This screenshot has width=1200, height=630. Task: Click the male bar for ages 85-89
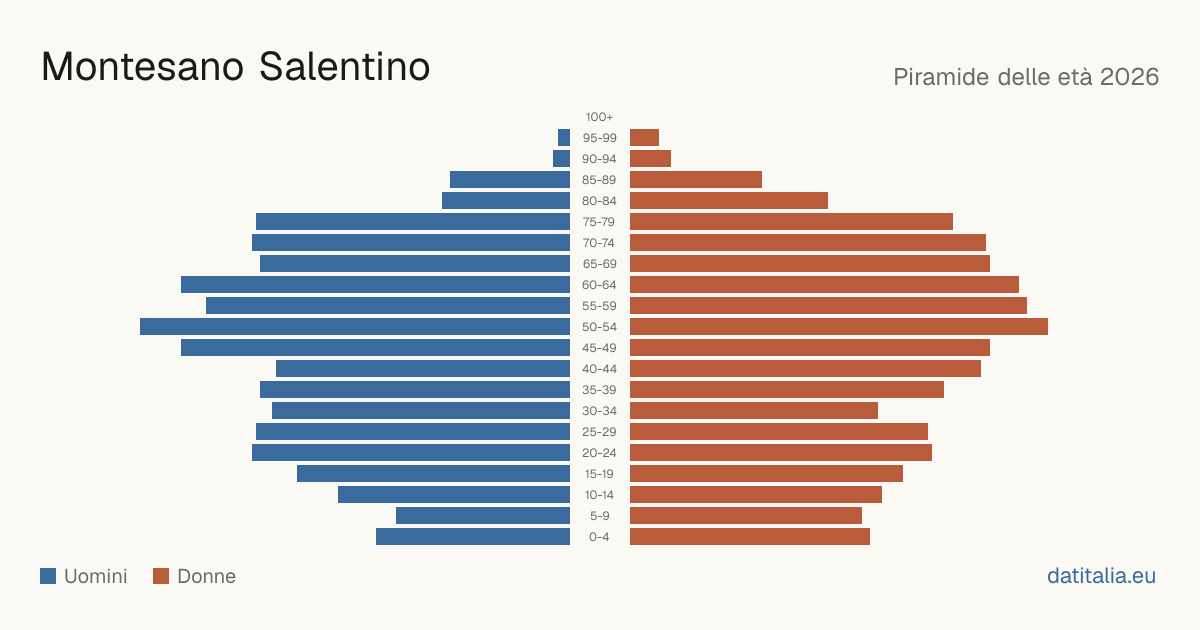pyautogui.click(x=510, y=179)
